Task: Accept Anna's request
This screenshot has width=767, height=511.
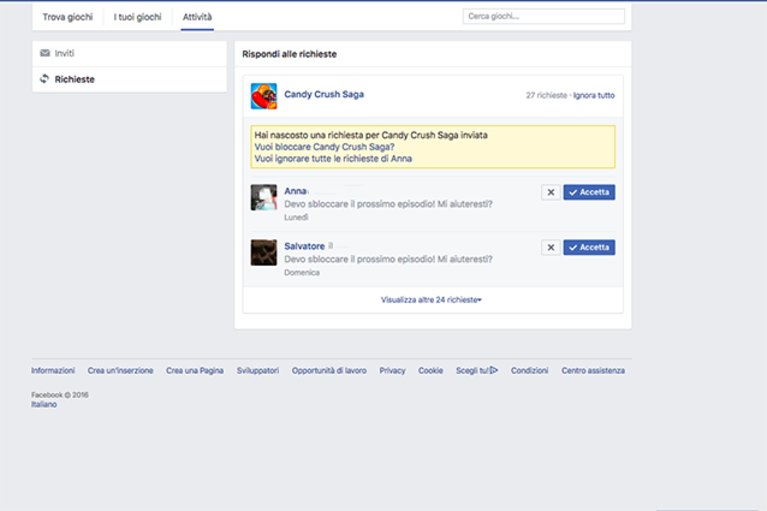Action: point(589,192)
